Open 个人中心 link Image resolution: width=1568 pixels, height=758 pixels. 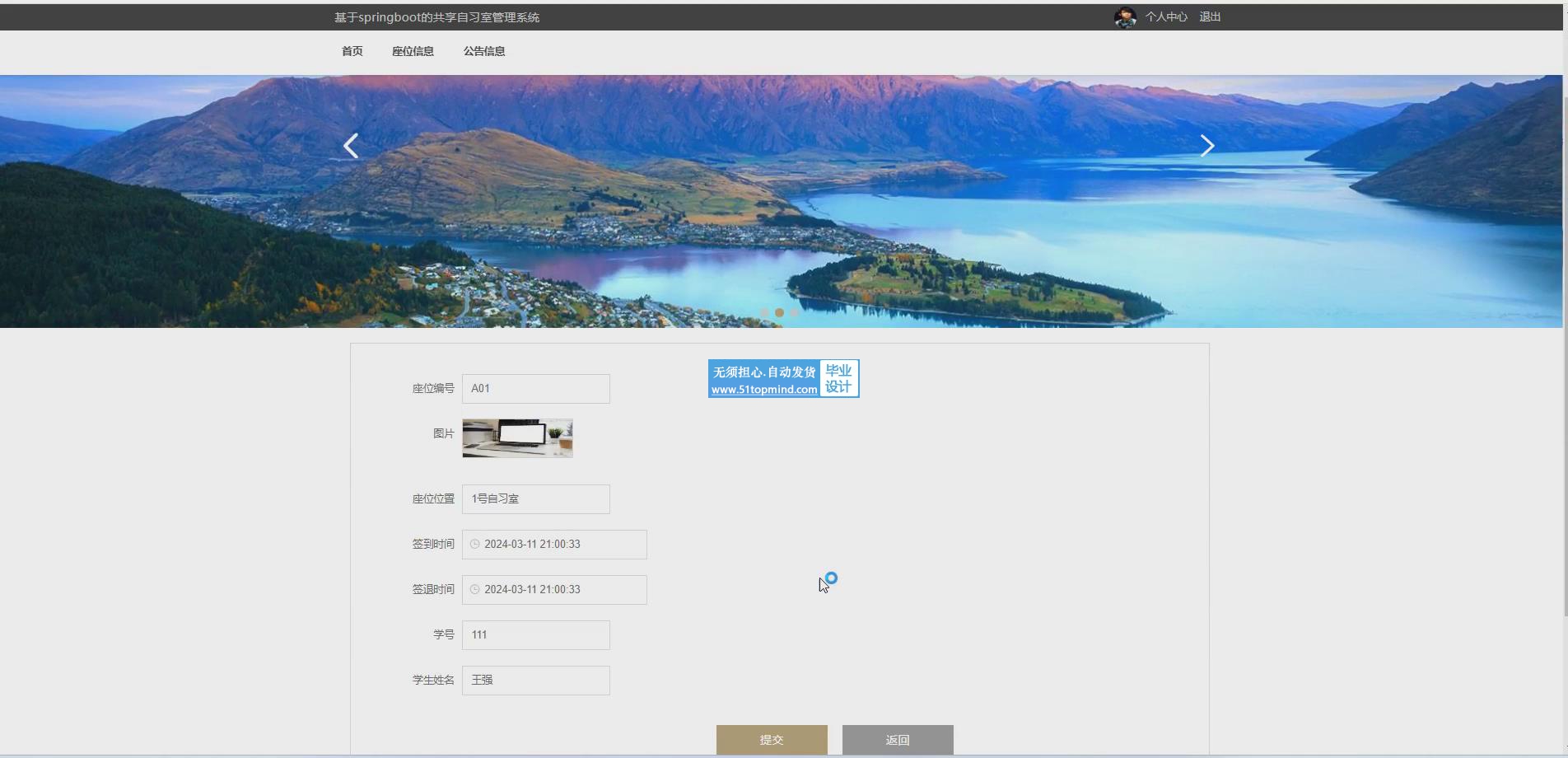pos(1166,16)
